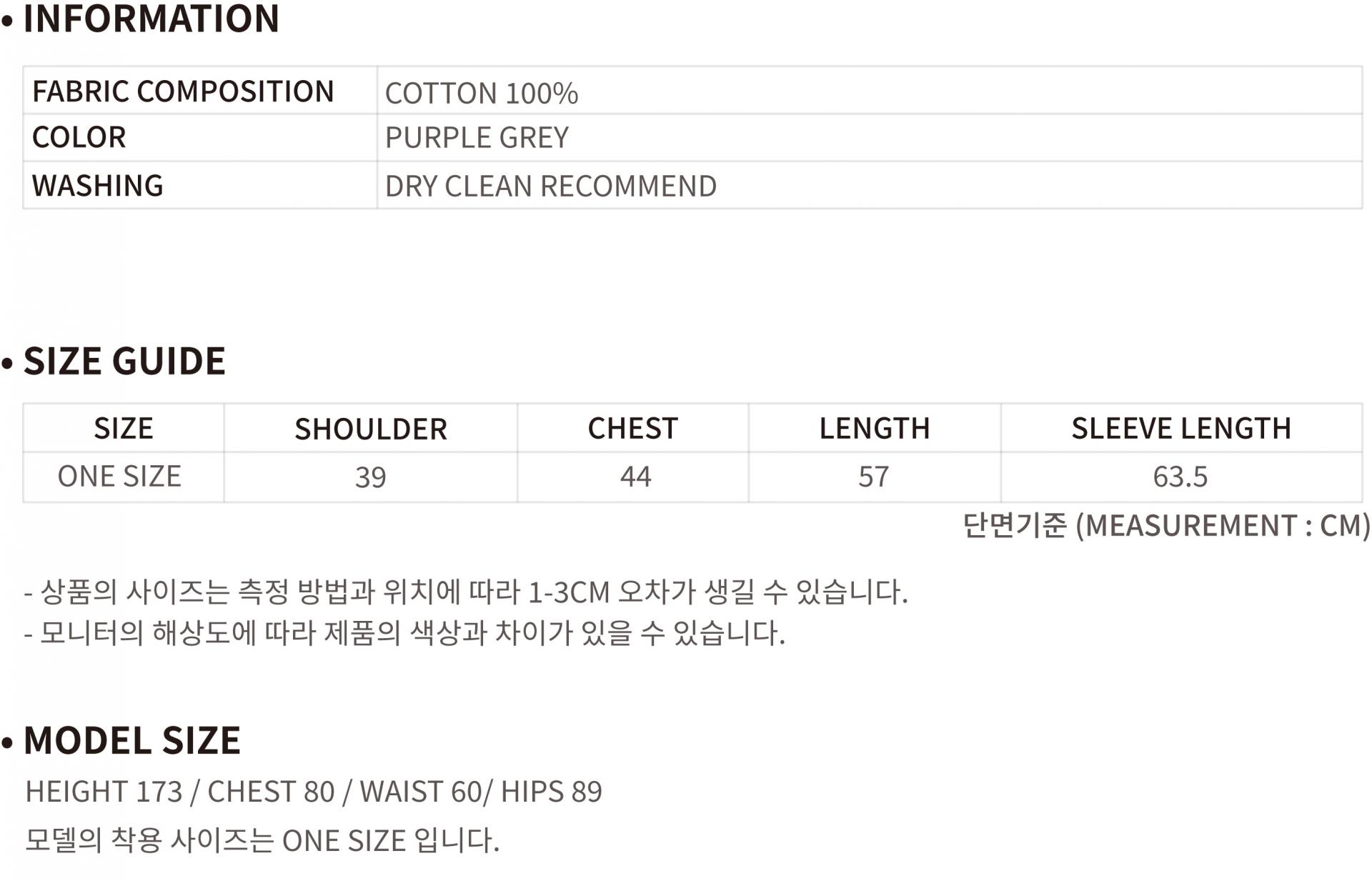Select the MODEL SIZE heading

click(132, 740)
